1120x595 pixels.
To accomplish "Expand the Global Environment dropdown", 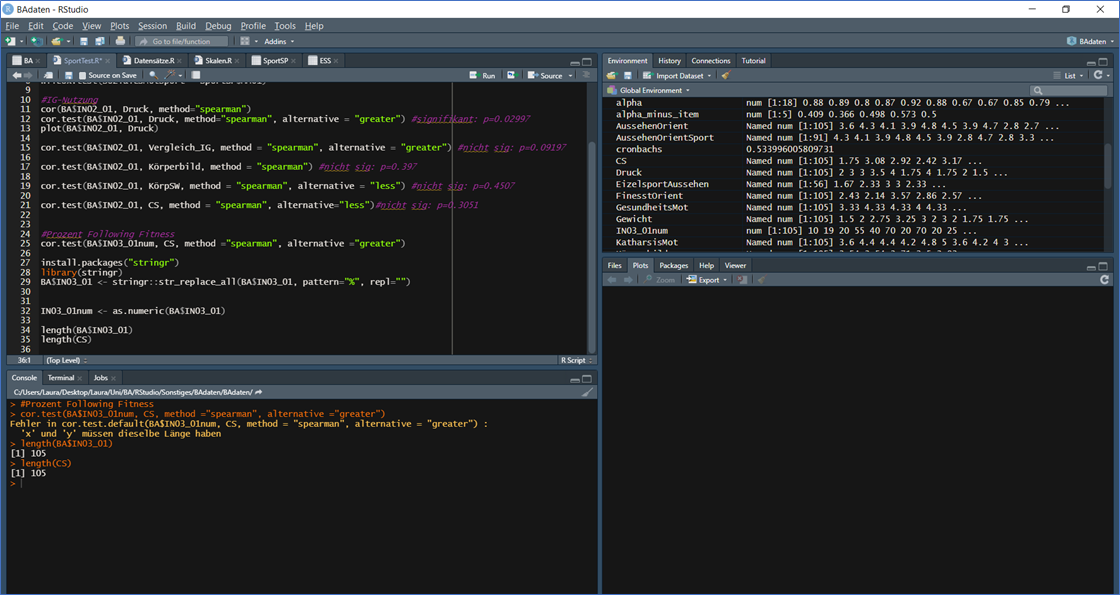I will tap(649, 90).
